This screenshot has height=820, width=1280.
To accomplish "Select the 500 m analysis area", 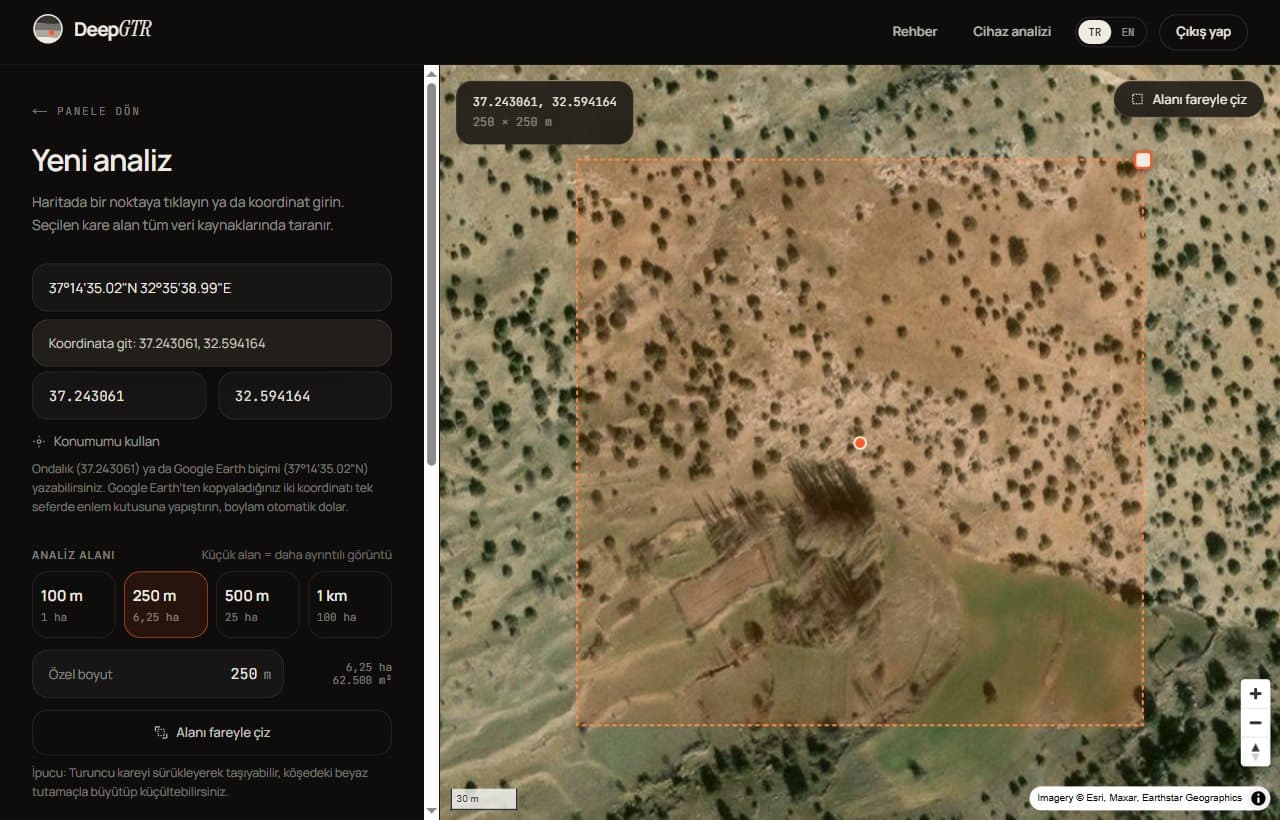I will tap(258, 604).
